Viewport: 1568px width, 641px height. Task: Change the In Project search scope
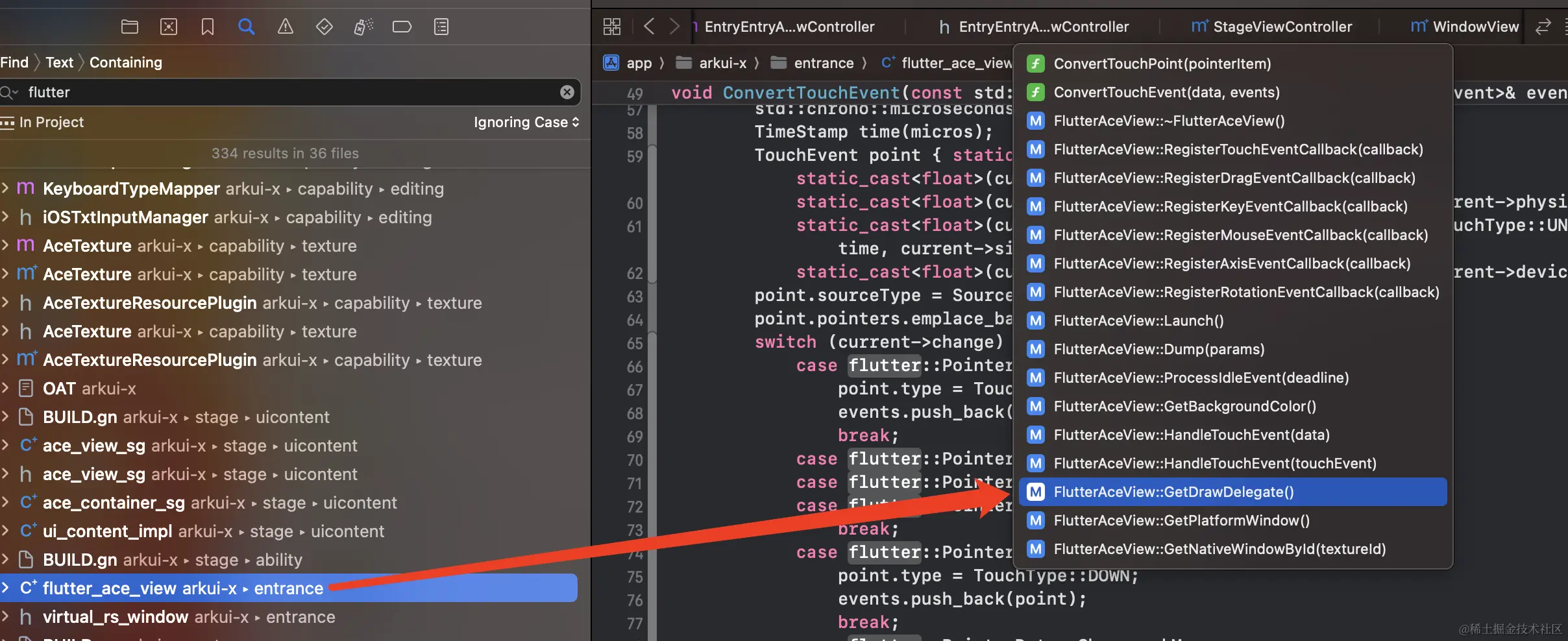click(x=43, y=122)
